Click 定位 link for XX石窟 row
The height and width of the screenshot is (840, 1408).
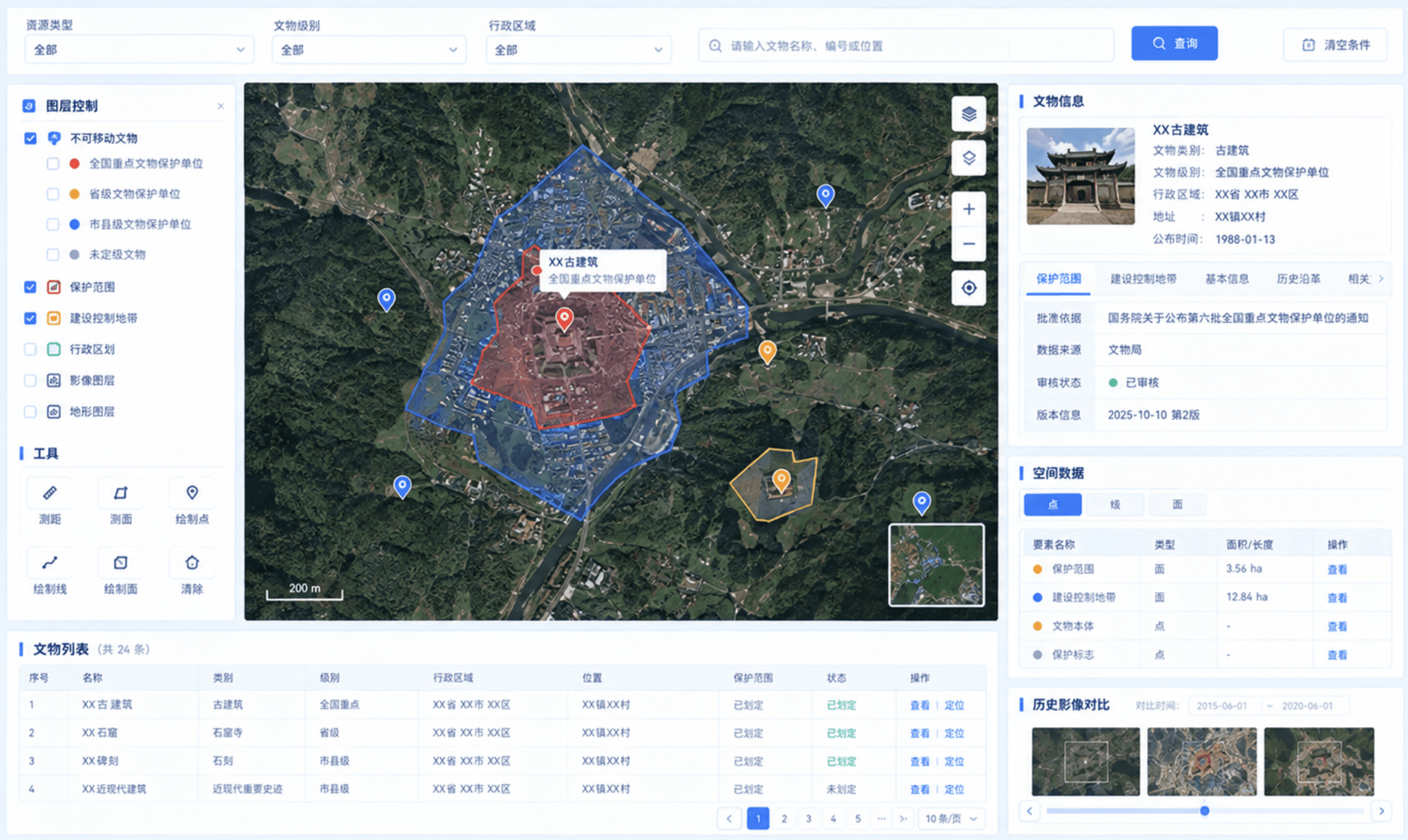point(954,733)
